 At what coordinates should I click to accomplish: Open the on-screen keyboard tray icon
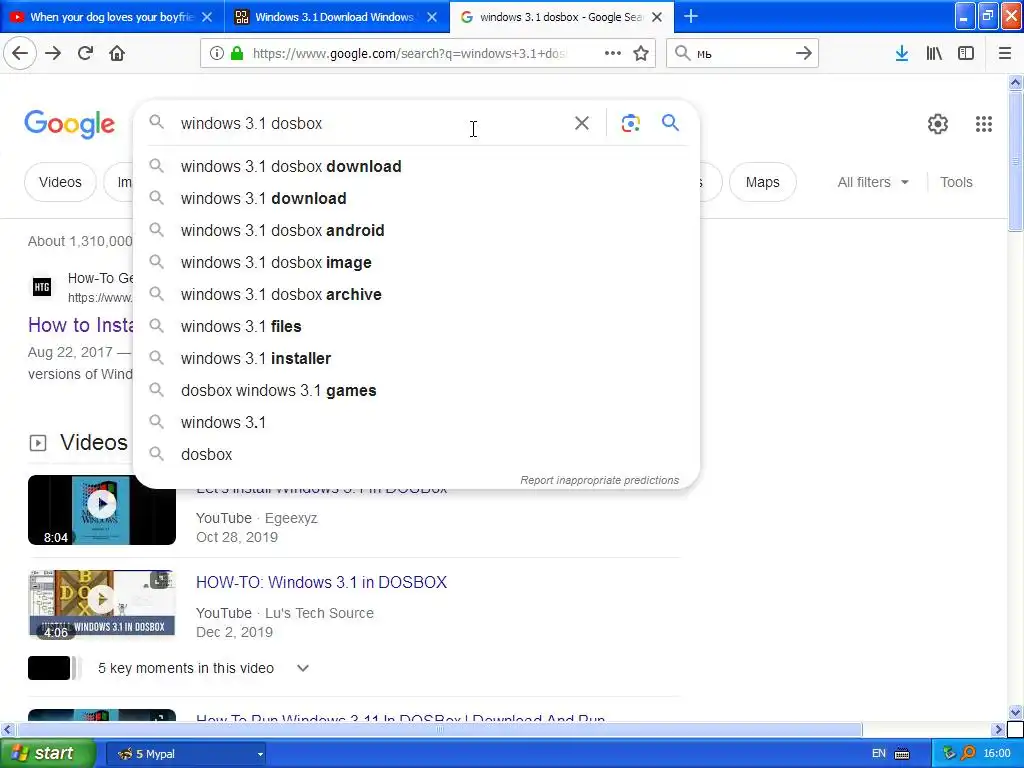point(902,754)
